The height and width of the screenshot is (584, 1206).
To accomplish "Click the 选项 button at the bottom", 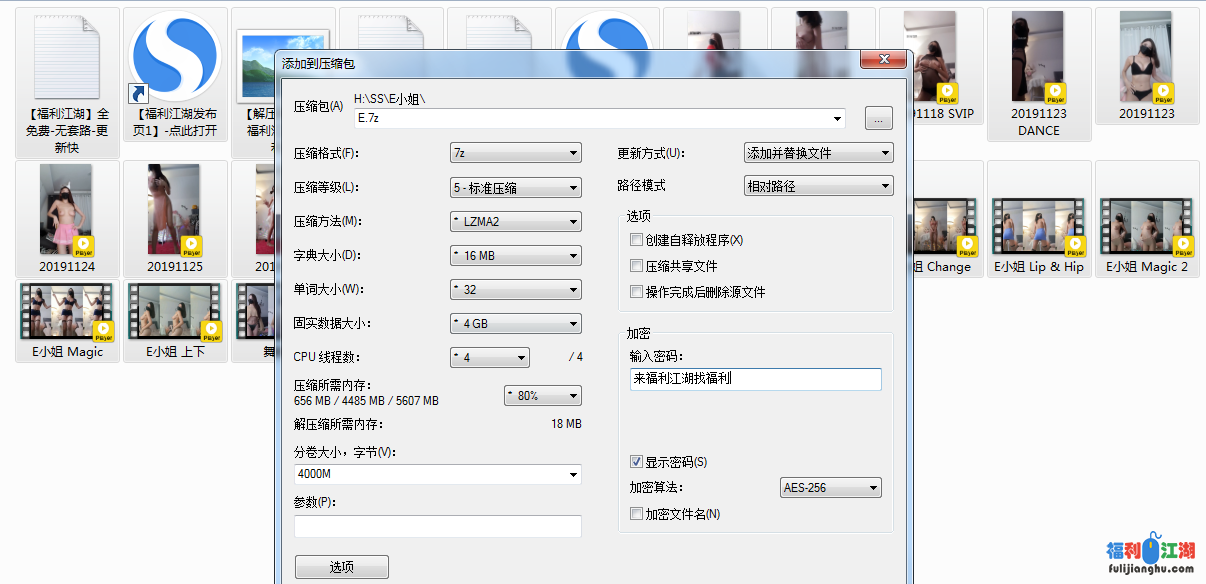I will [341, 567].
